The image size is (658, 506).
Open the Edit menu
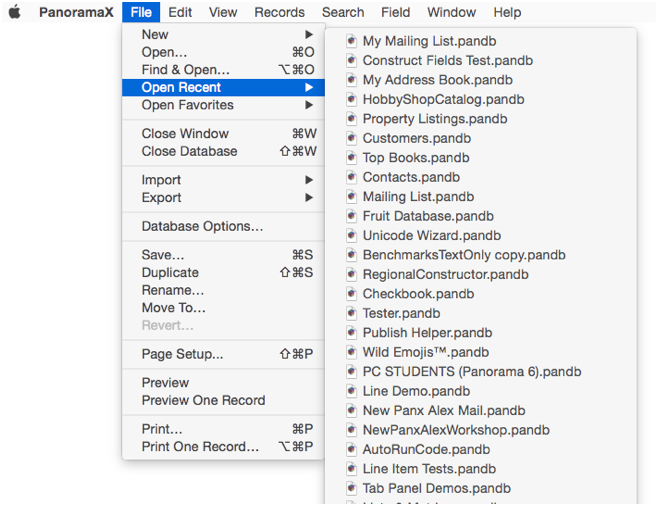tap(180, 12)
